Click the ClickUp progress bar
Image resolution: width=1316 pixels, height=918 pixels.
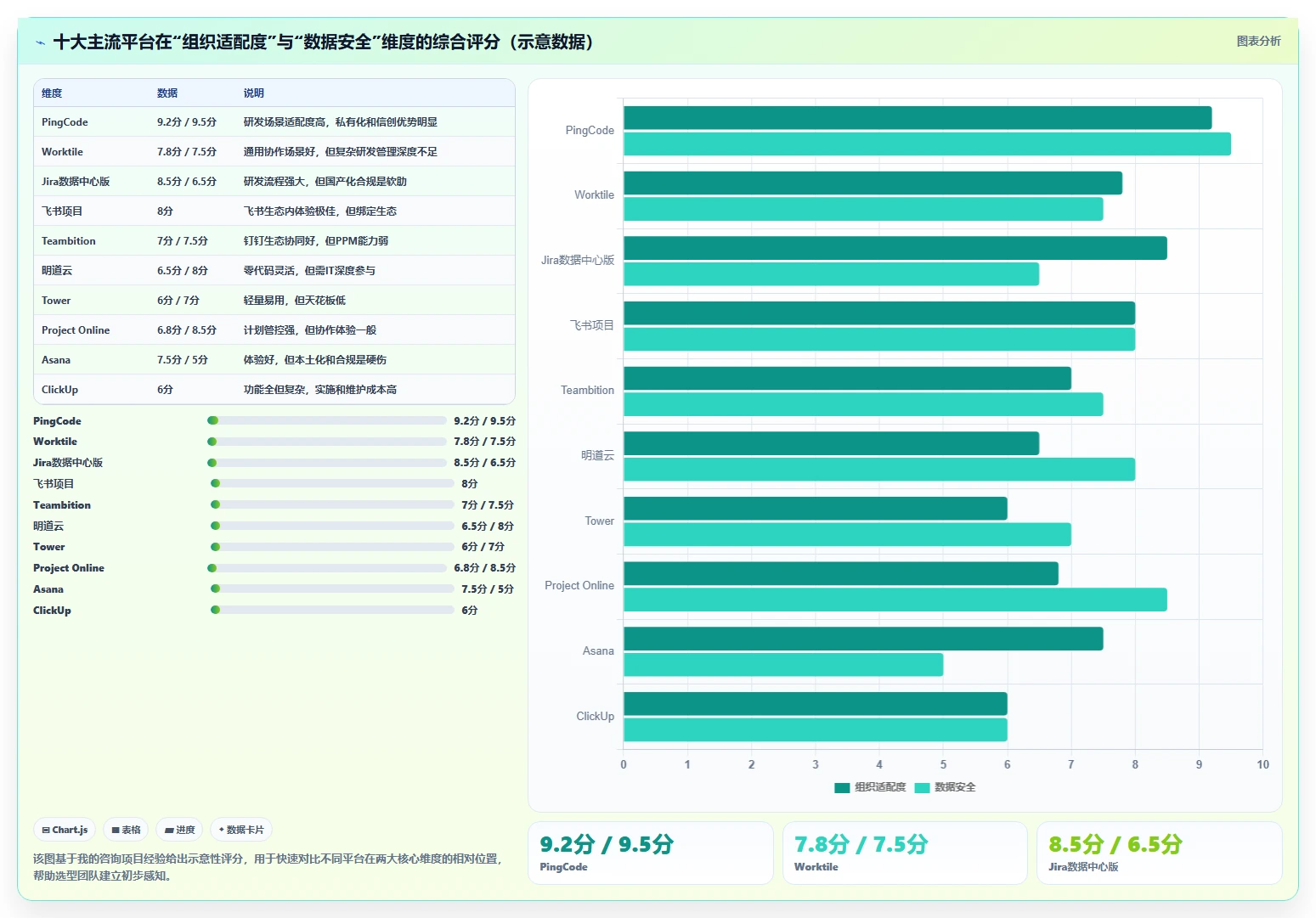coord(333,610)
